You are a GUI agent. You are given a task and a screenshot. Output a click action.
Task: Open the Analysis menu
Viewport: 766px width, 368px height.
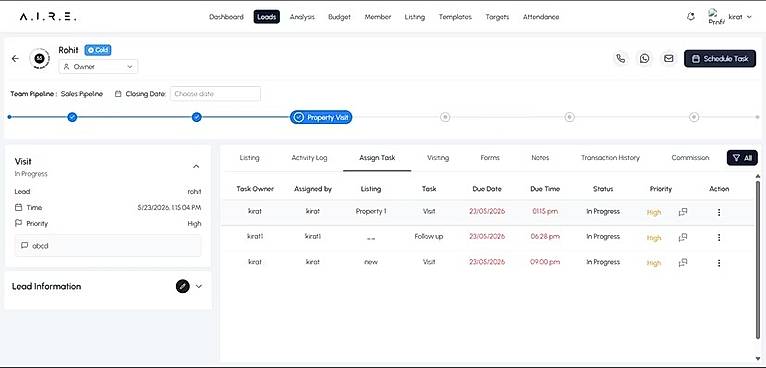click(x=302, y=17)
